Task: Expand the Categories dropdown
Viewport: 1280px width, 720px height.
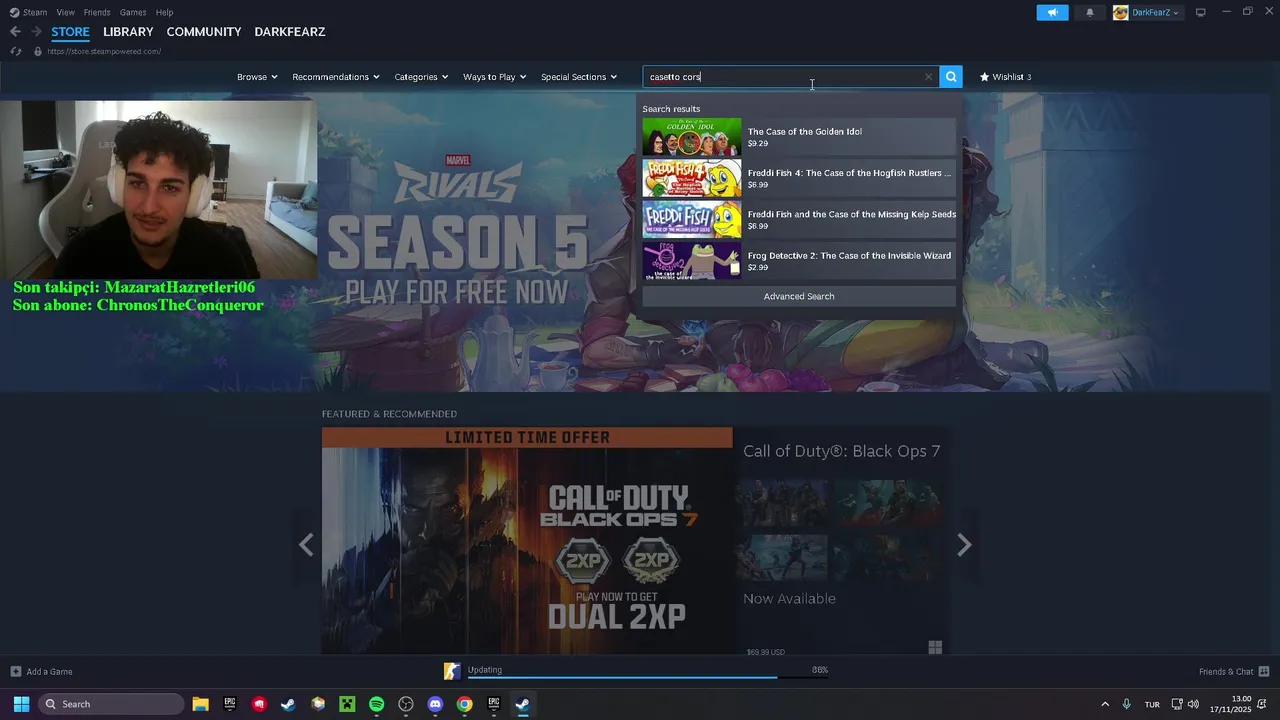Action: [x=421, y=77]
